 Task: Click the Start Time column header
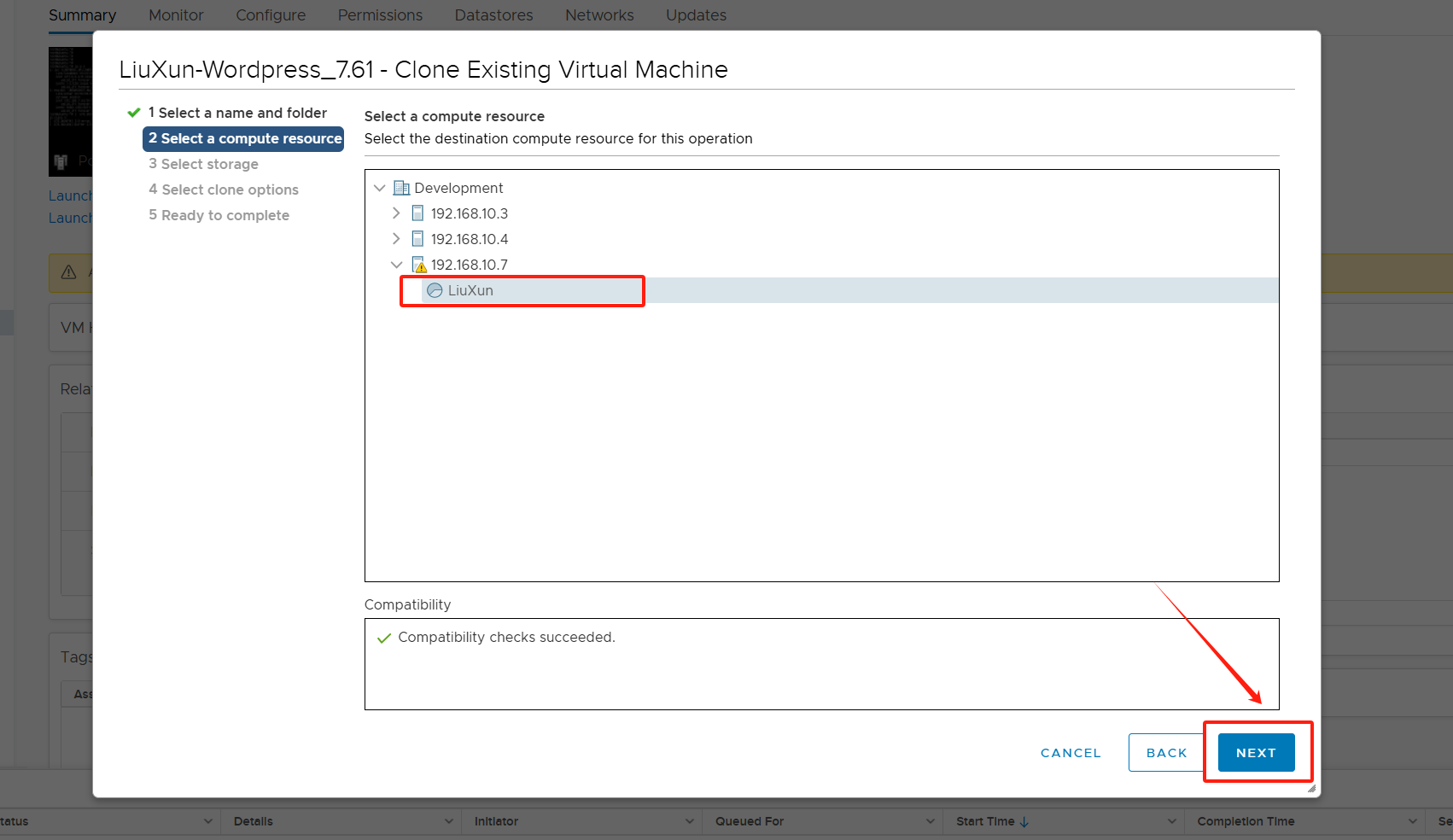[985, 821]
